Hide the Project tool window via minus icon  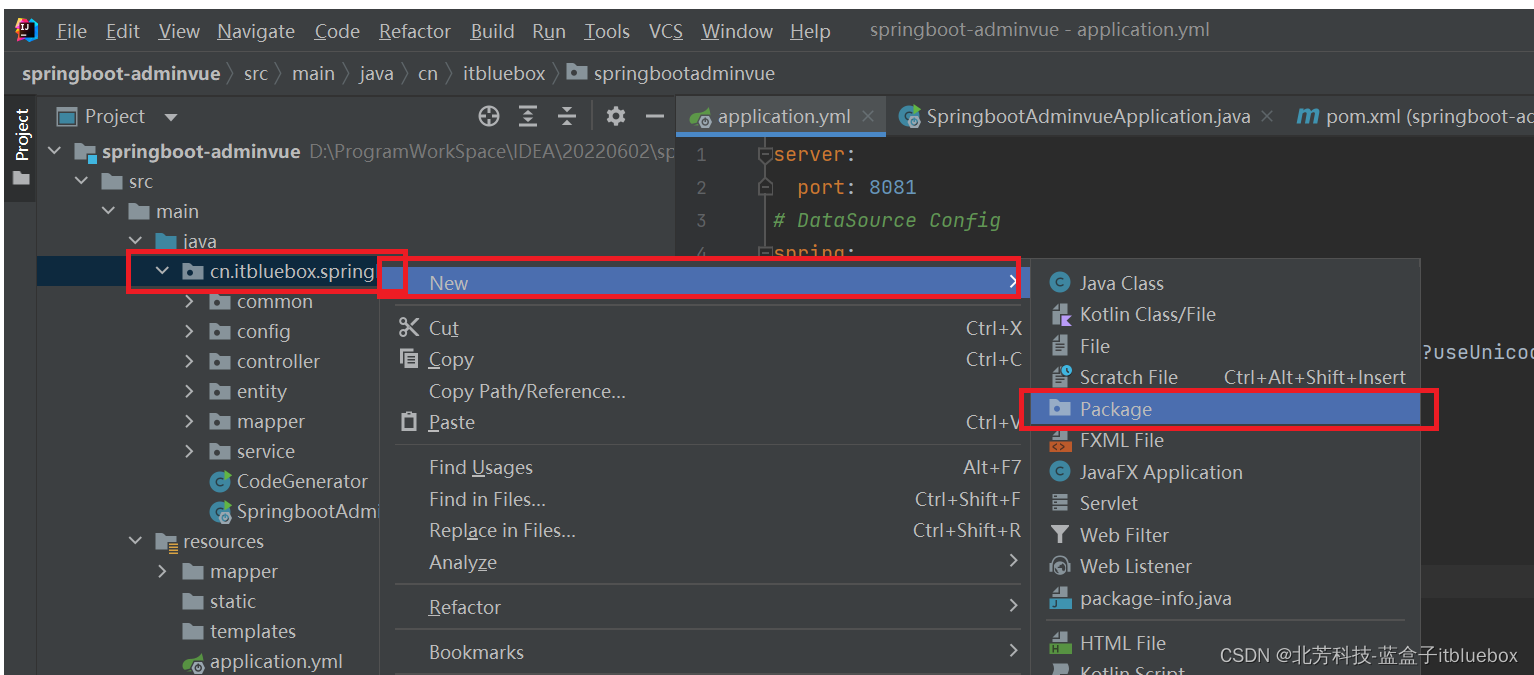tap(655, 116)
